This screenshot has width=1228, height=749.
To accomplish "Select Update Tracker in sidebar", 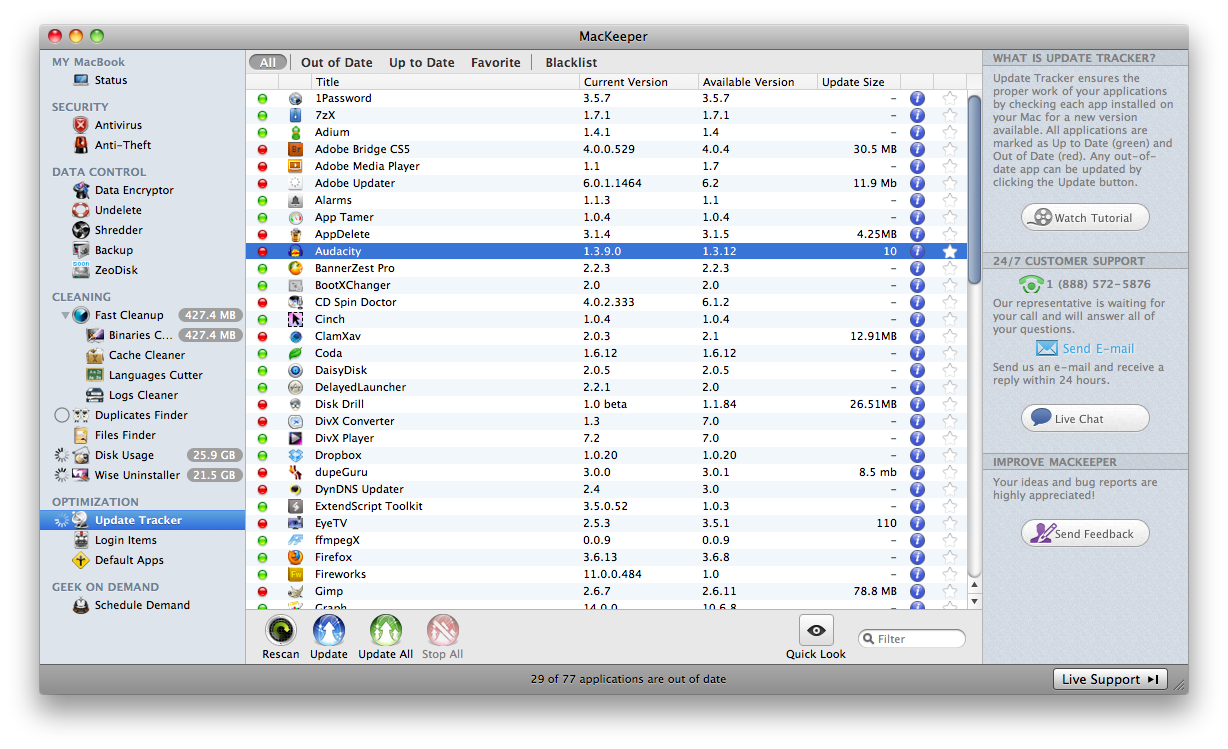I will (142, 520).
